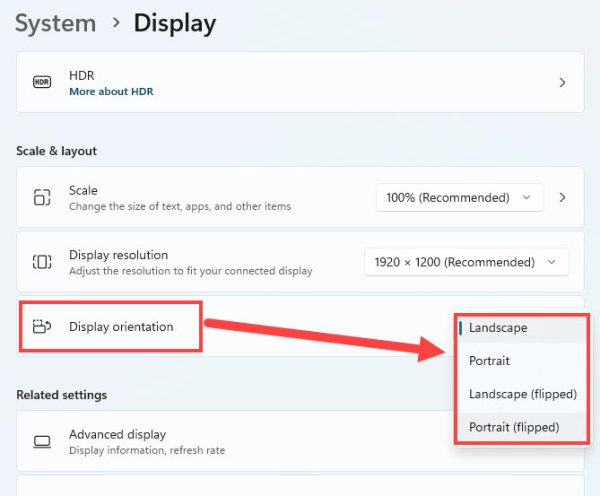Viewport: 600px width, 496px height.
Task: Click the HDR badge icon
Action: tap(42, 82)
